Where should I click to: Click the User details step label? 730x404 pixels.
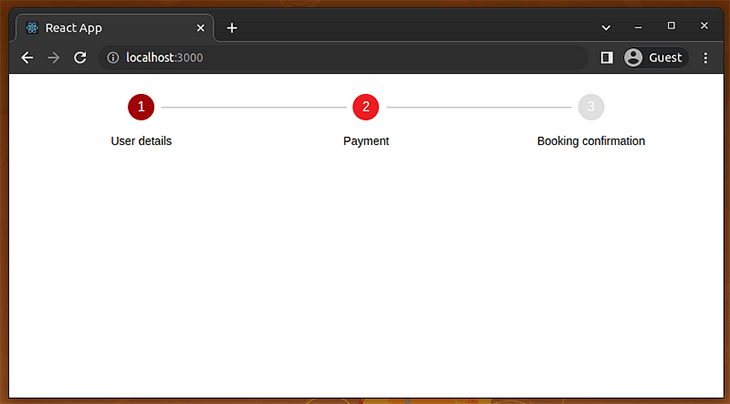tap(141, 141)
